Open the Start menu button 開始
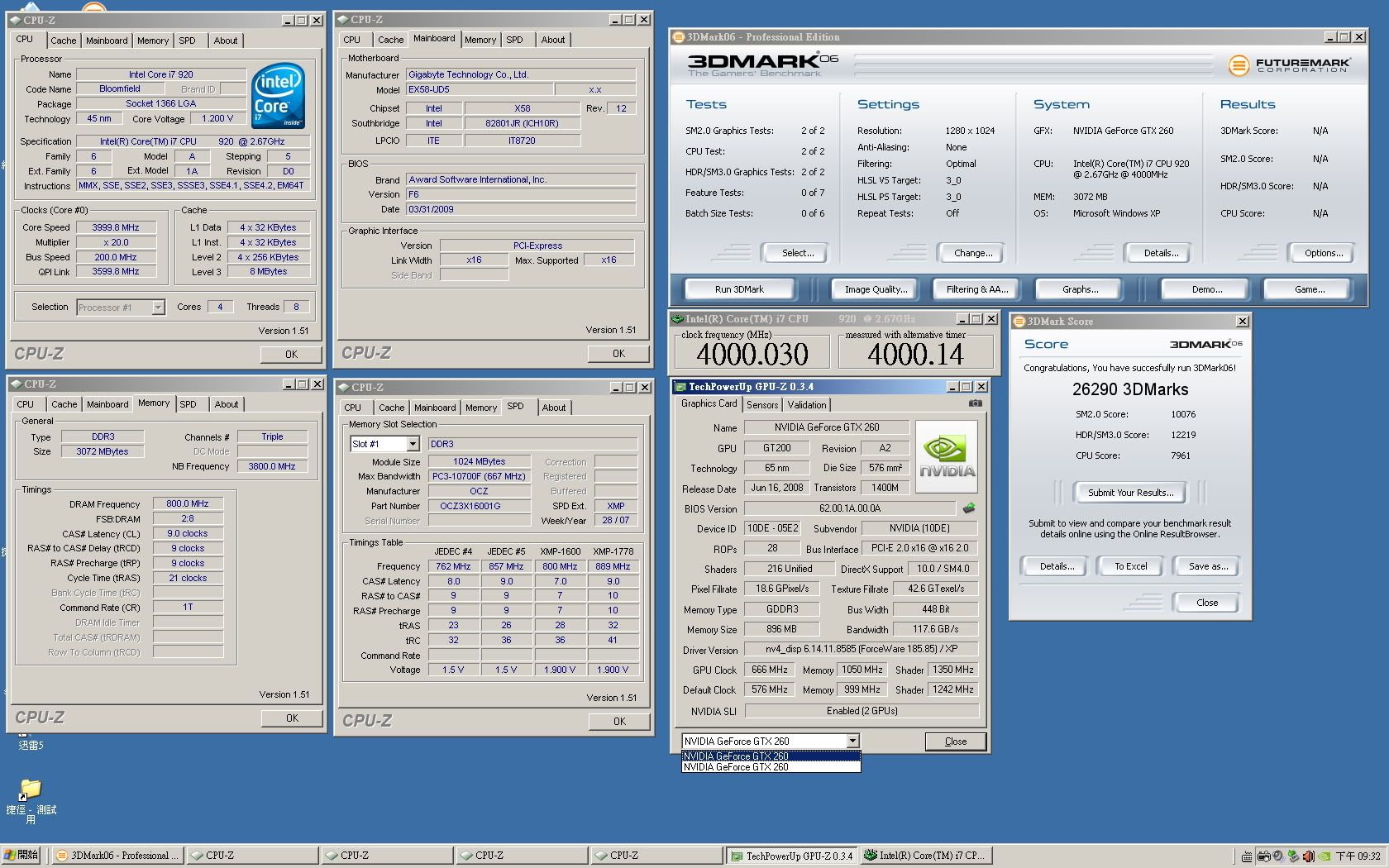Image resolution: width=1389 pixels, height=868 pixels. point(22,856)
